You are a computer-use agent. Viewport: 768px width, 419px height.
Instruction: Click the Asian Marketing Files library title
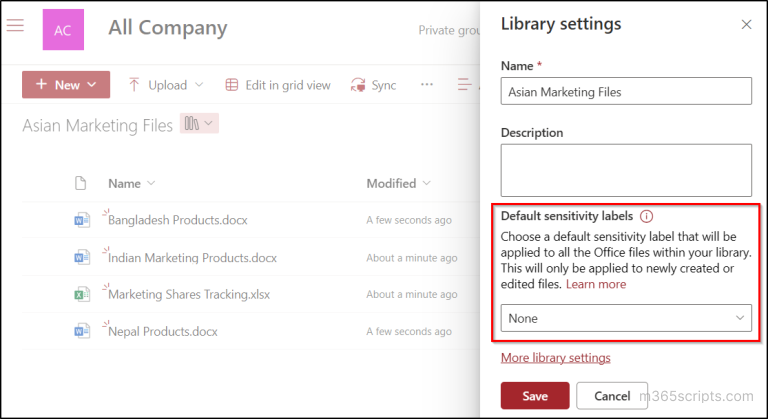click(97, 125)
